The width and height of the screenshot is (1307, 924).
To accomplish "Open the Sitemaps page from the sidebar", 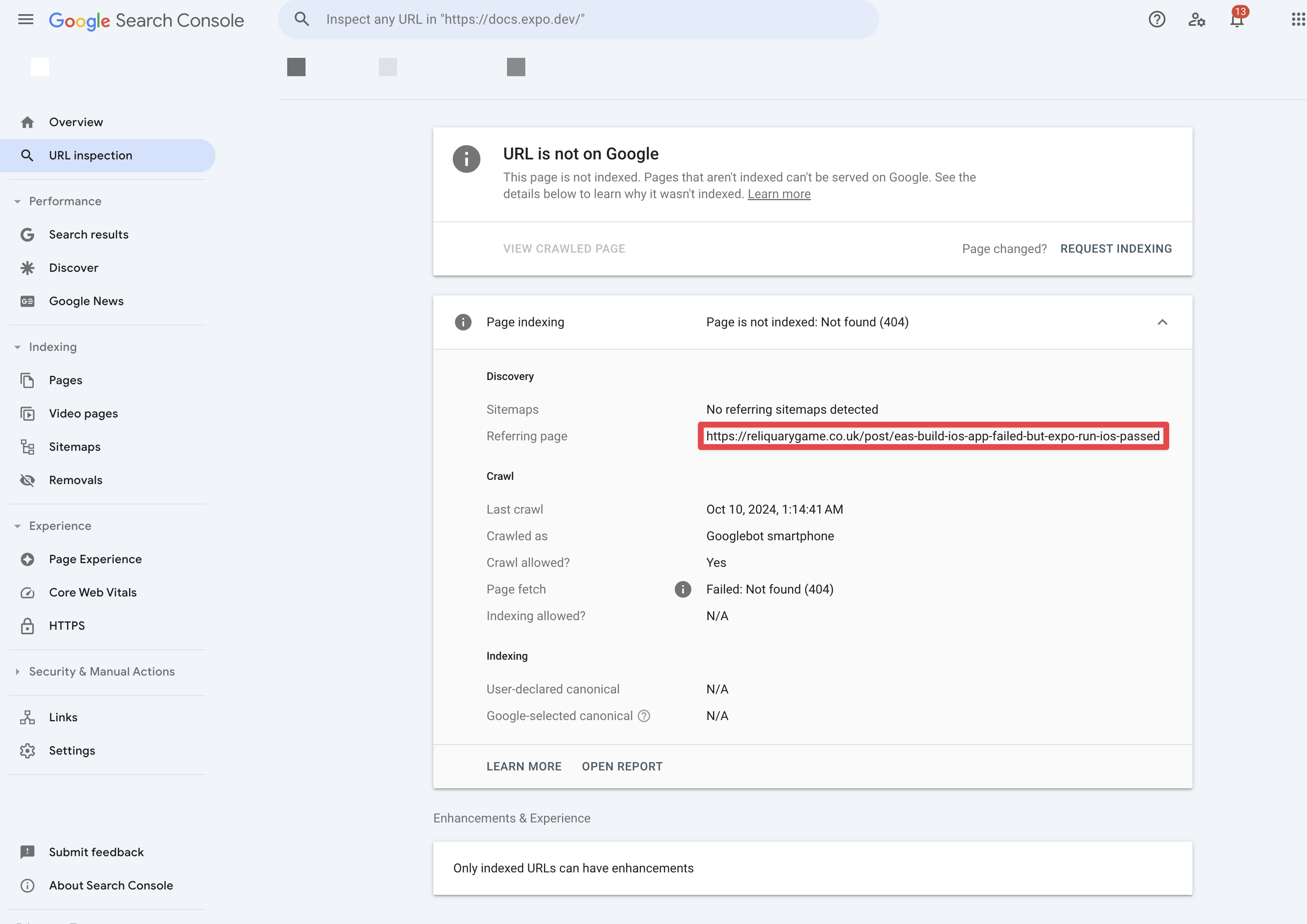I will pos(75,447).
